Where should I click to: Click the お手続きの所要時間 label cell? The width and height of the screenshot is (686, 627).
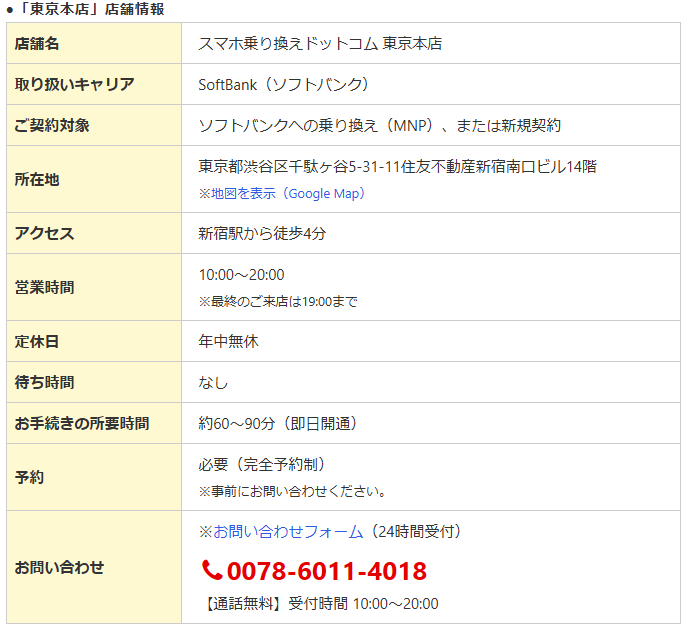pos(94,423)
